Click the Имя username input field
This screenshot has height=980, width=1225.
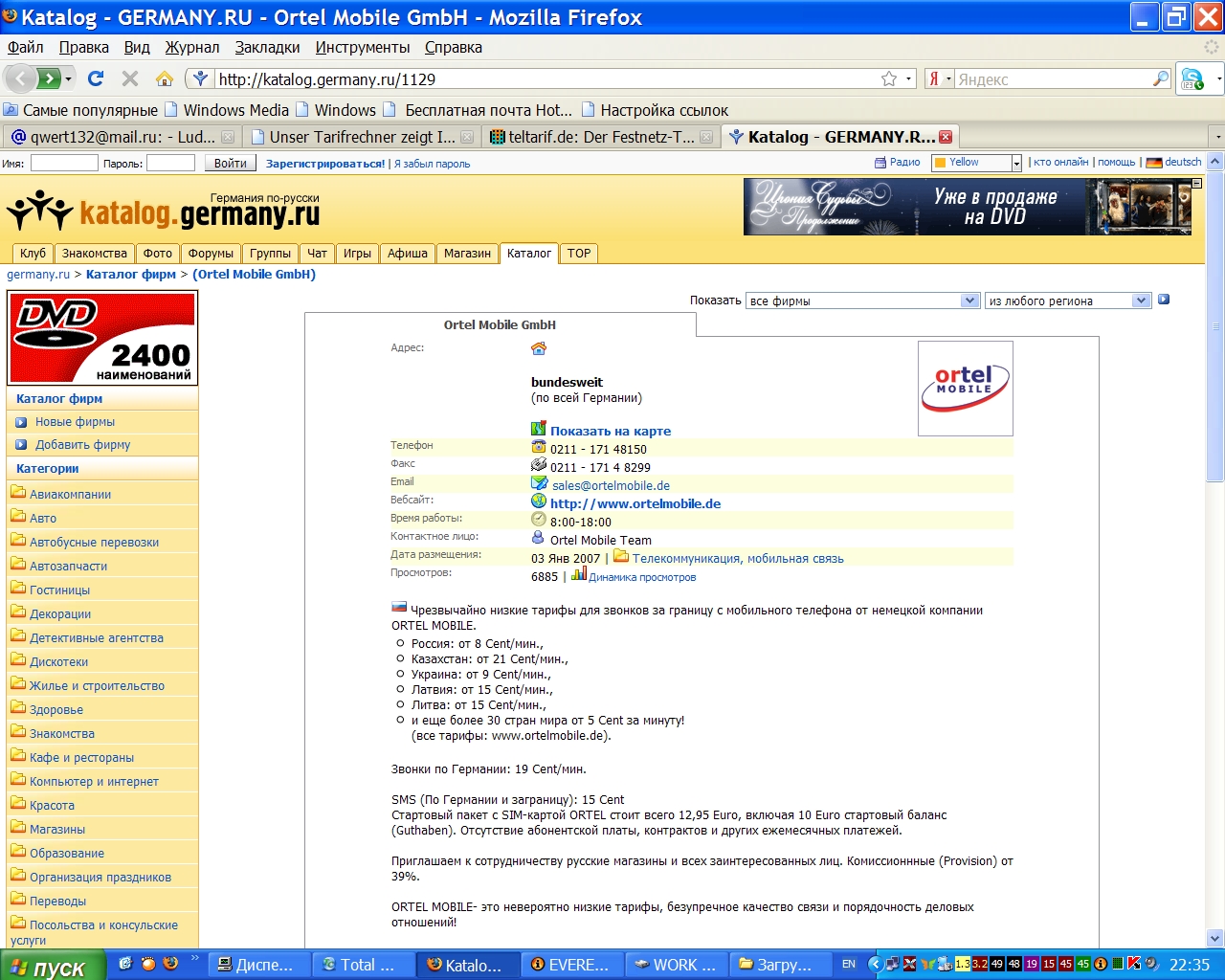64,163
